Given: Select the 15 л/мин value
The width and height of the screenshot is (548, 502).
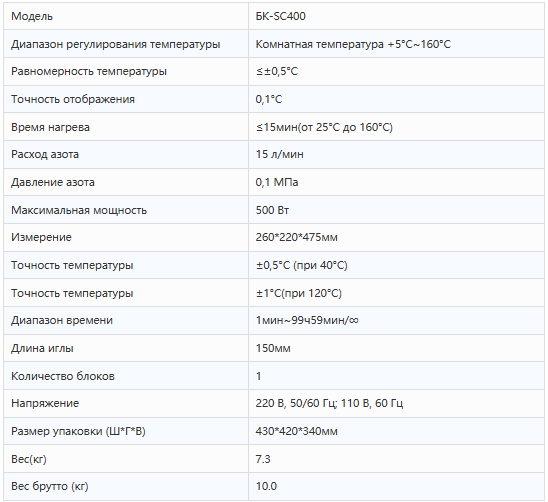Looking at the screenshot, I should click(x=279, y=154).
